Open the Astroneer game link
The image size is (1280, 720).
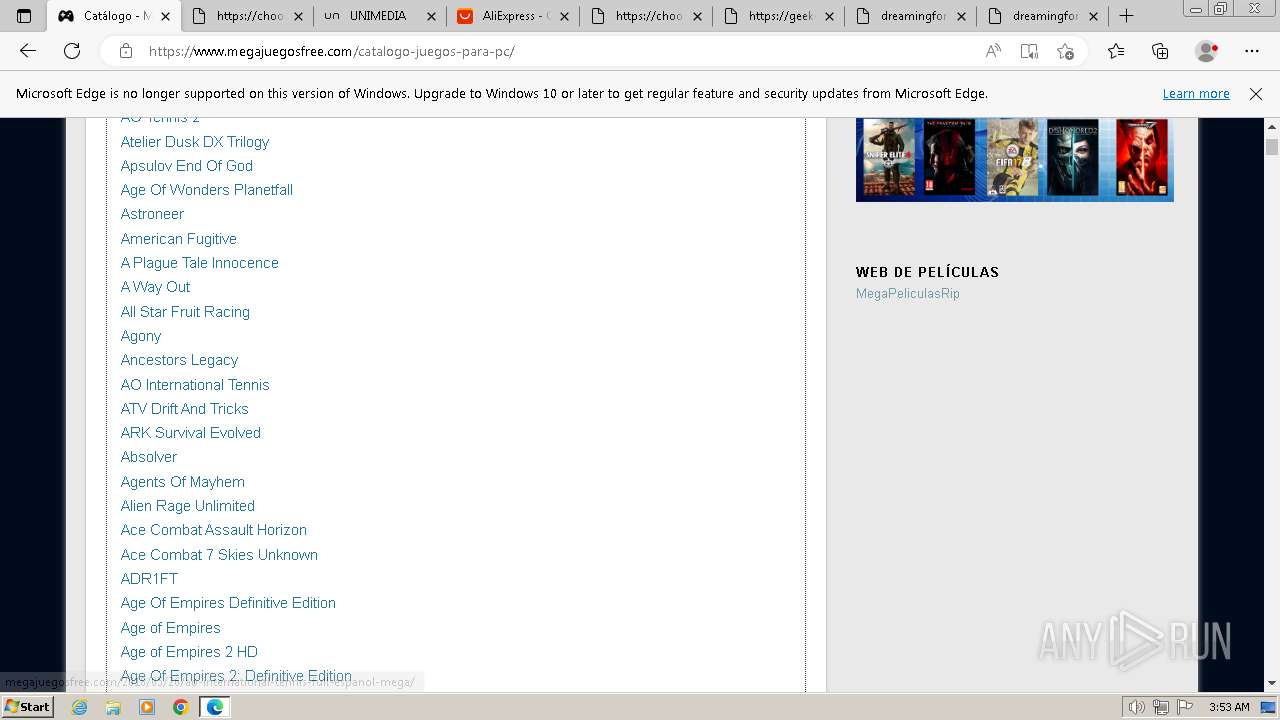tap(152, 214)
